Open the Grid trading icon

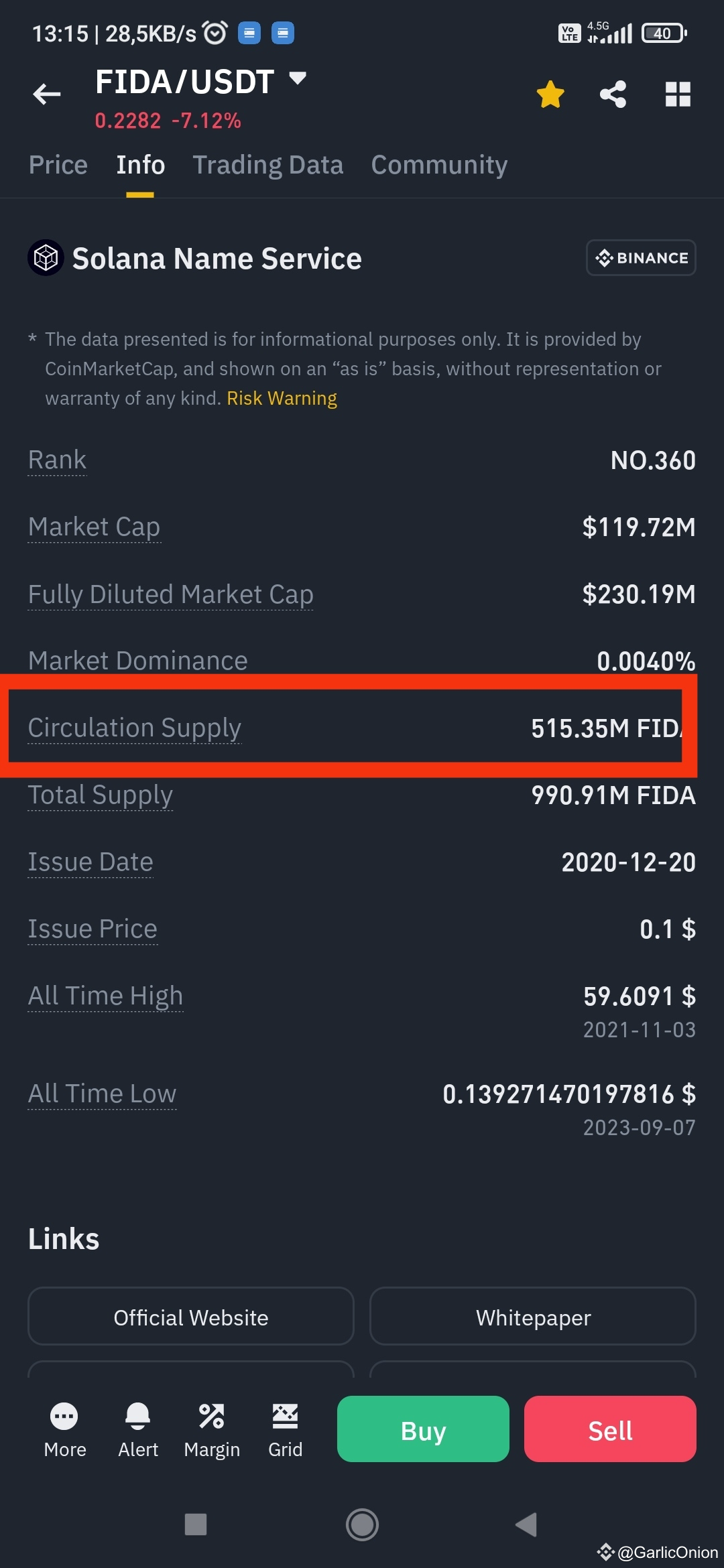click(x=285, y=1429)
